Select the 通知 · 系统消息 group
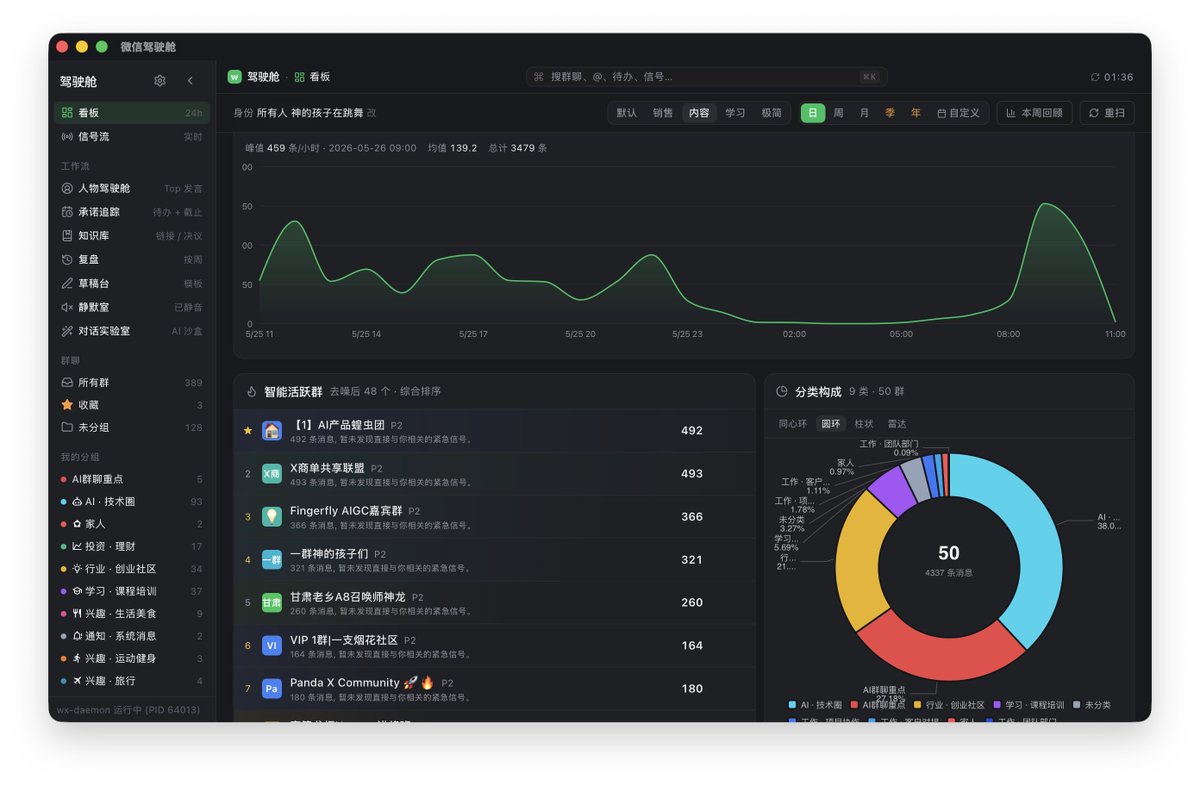1200x786 pixels. coord(132,636)
